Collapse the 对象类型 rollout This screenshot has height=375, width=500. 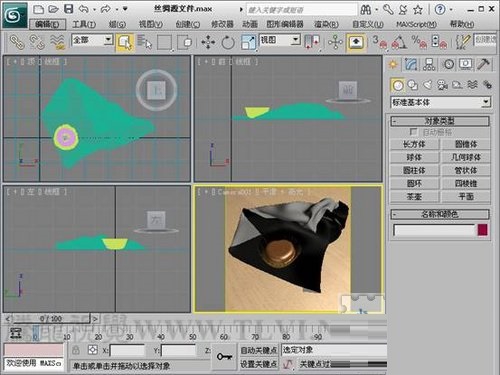coord(440,121)
